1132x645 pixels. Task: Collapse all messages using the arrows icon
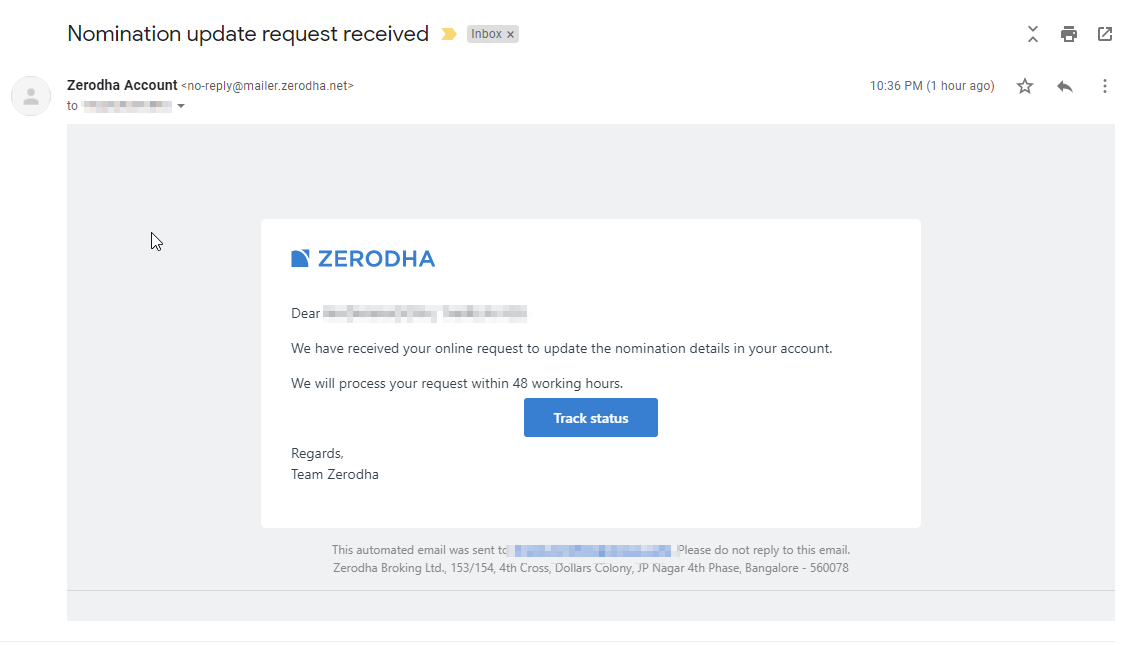click(1032, 34)
